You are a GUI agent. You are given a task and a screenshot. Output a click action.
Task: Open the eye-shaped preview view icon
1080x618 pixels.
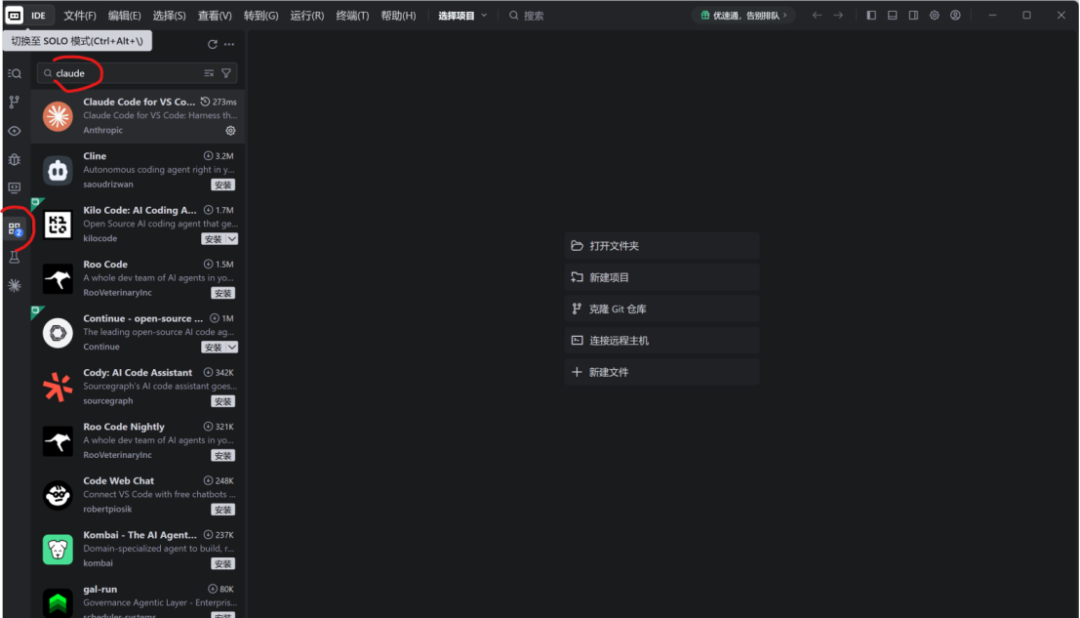pyautogui.click(x=14, y=131)
